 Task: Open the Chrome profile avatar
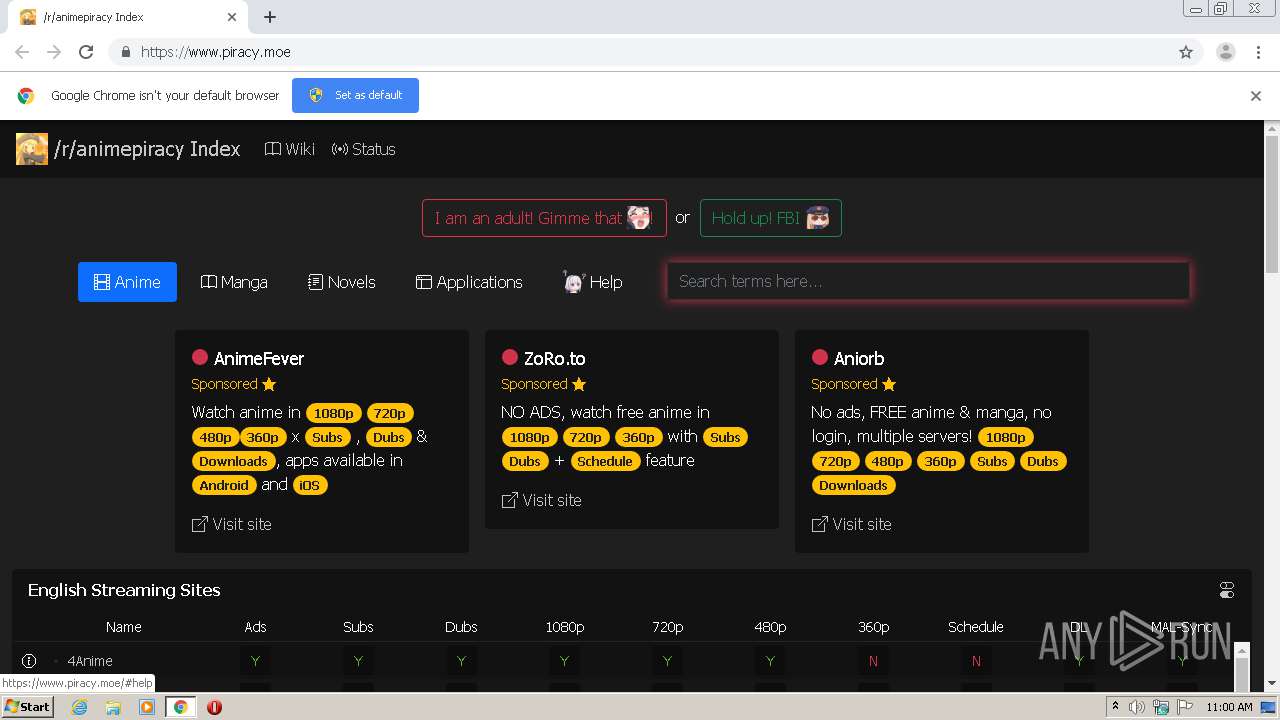click(1226, 52)
